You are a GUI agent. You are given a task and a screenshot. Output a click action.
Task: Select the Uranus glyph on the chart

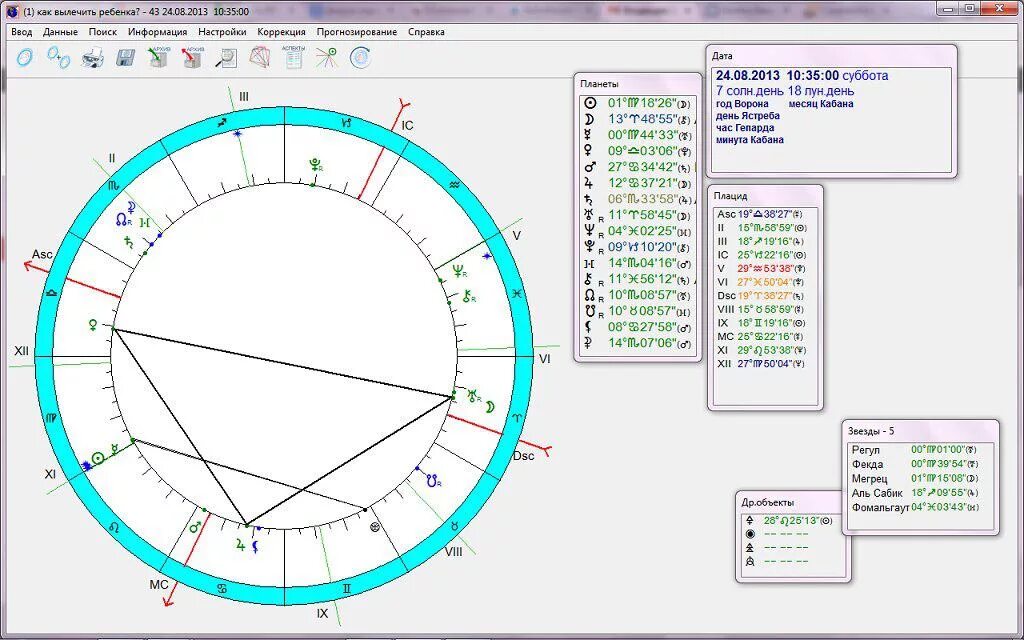472,394
